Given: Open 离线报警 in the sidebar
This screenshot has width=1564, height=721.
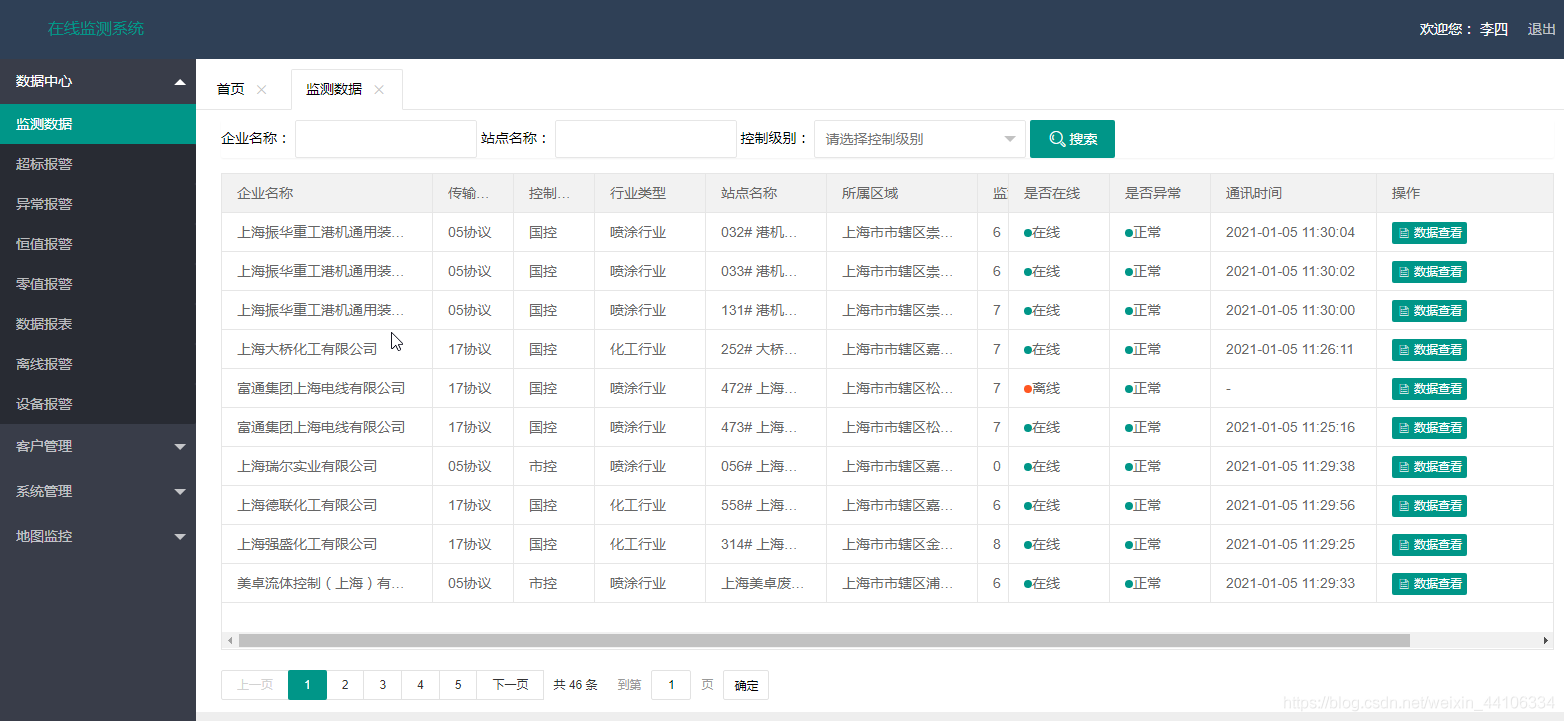Looking at the screenshot, I should tap(98, 364).
